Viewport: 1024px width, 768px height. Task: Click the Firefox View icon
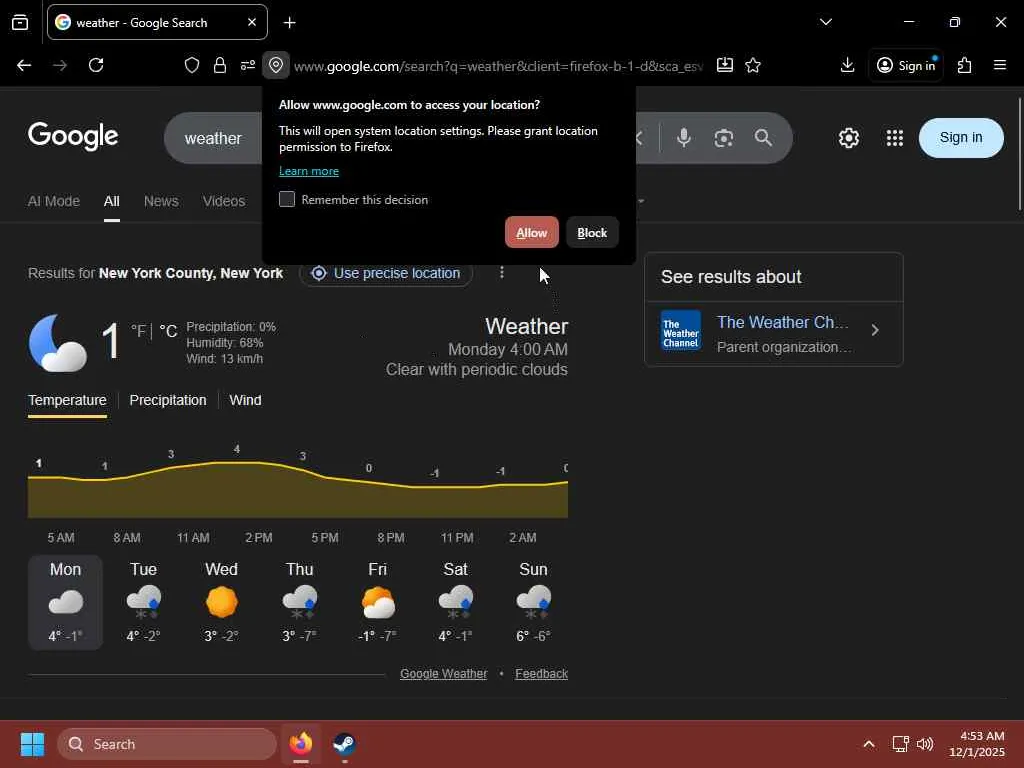[20, 23]
